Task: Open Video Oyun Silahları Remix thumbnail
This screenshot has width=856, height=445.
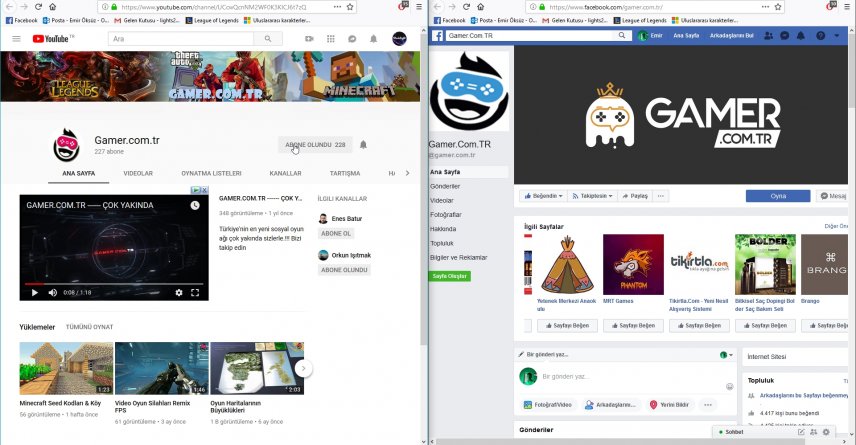Action: click(x=162, y=369)
